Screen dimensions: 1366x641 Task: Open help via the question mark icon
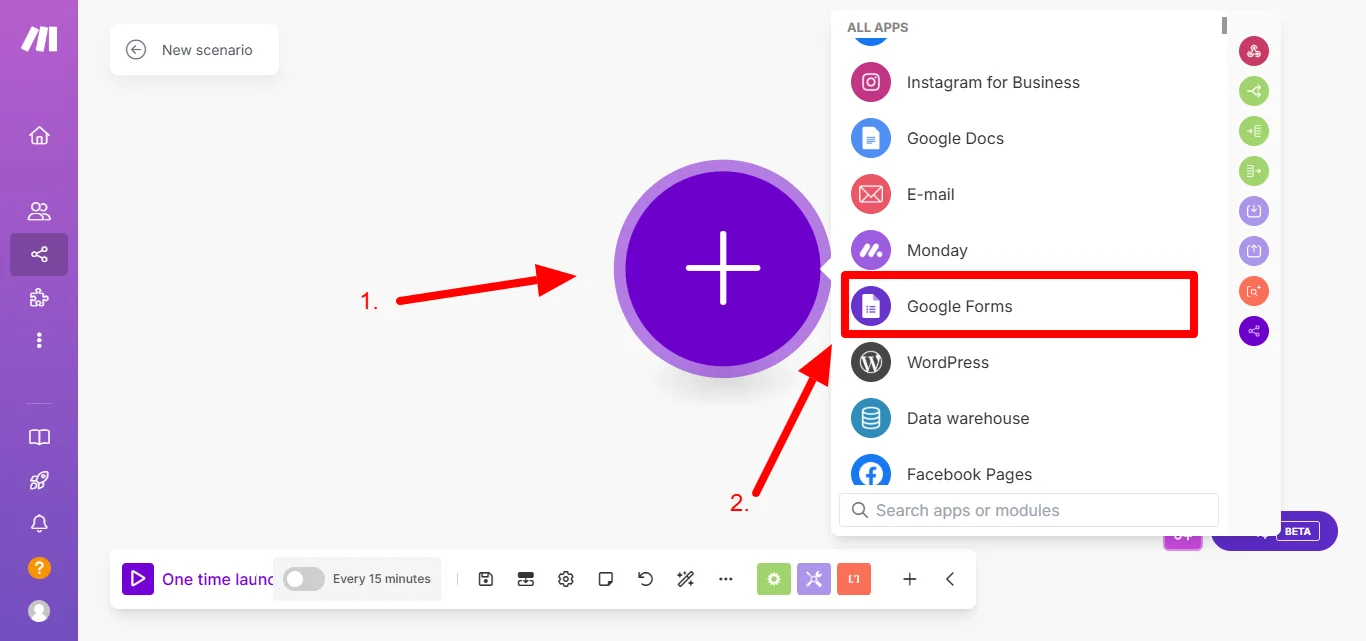click(38, 567)
